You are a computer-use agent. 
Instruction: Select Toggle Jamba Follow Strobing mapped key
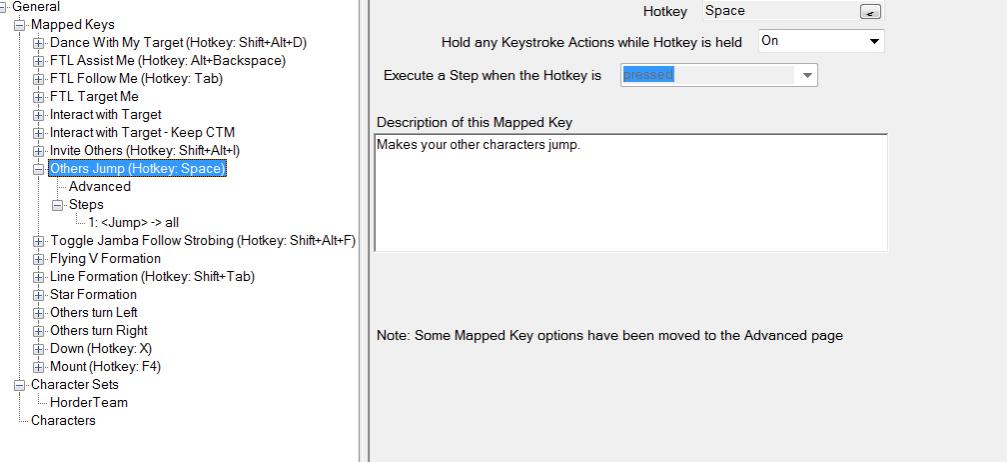[x=202, y=240]
